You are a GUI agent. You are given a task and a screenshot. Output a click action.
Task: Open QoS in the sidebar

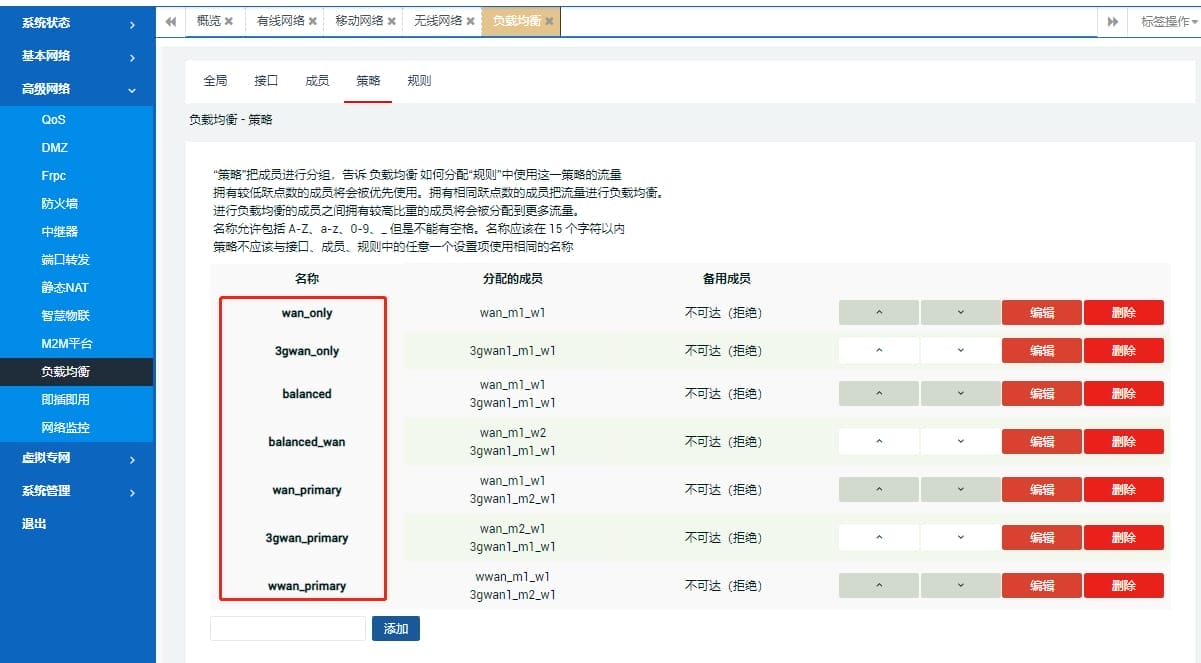pyautogui.click(x=54, y=120)
